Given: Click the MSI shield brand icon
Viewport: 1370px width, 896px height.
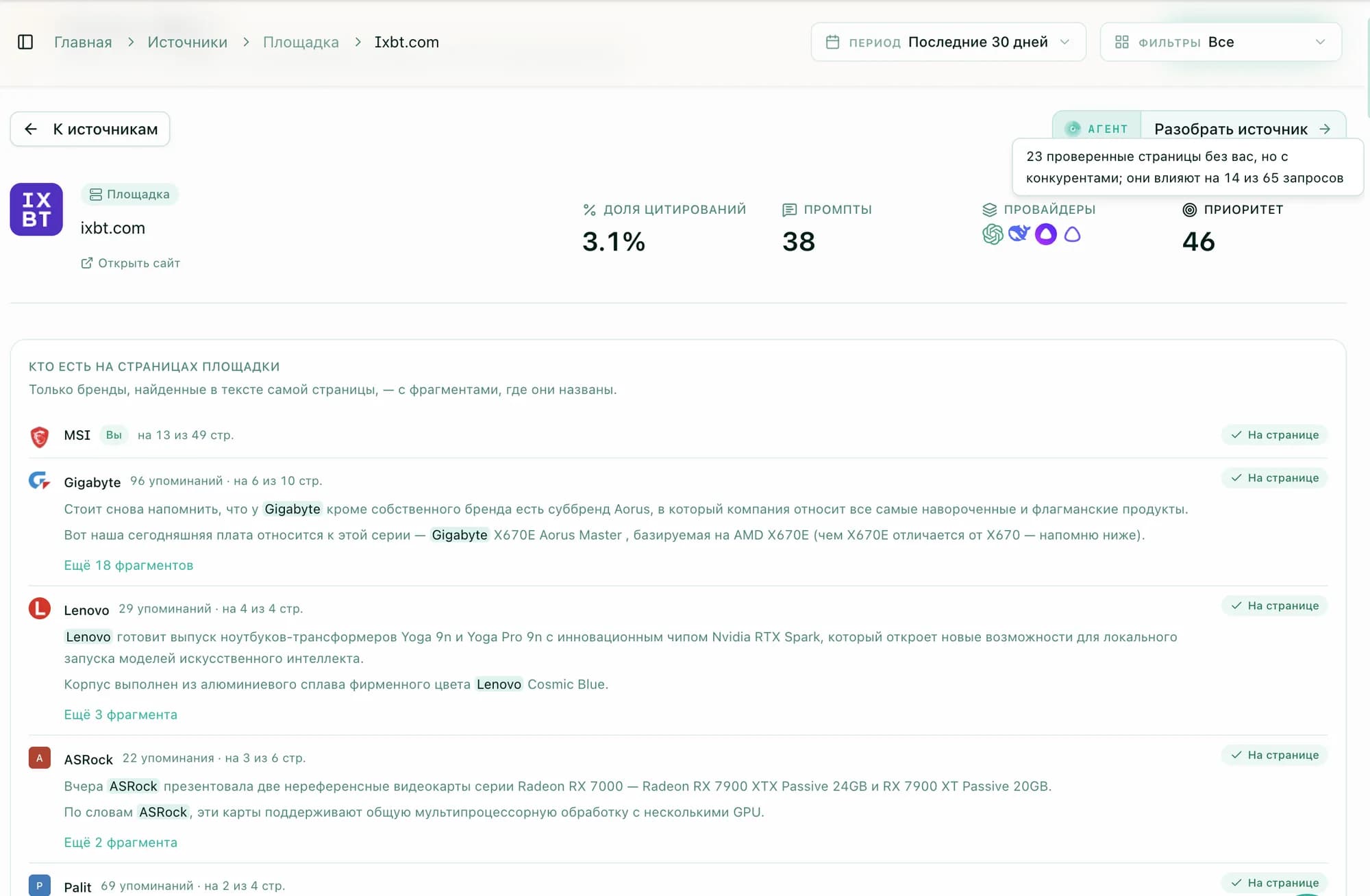Looking at the screenshot, I should pos(40,436).
